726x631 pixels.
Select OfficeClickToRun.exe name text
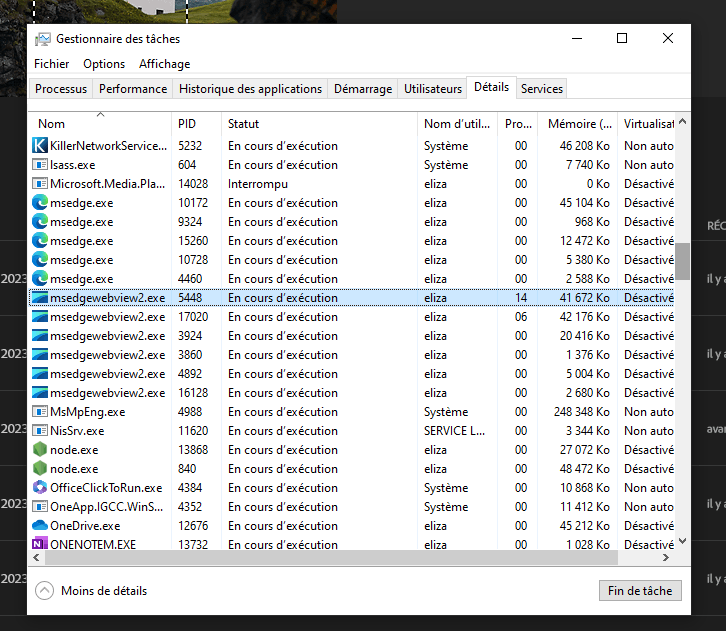pos(106,487)
